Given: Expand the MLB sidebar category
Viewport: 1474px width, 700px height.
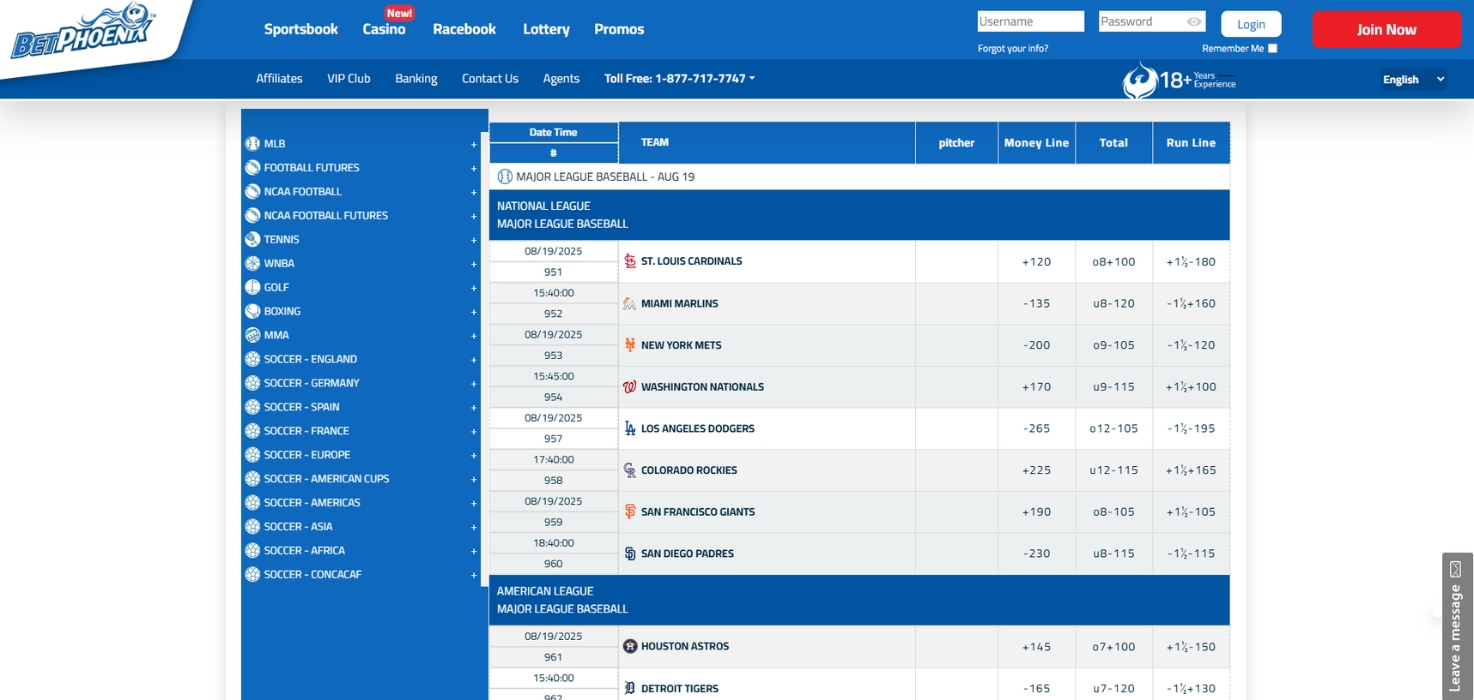Looking at the screenshot, I should tap(474, 144).
